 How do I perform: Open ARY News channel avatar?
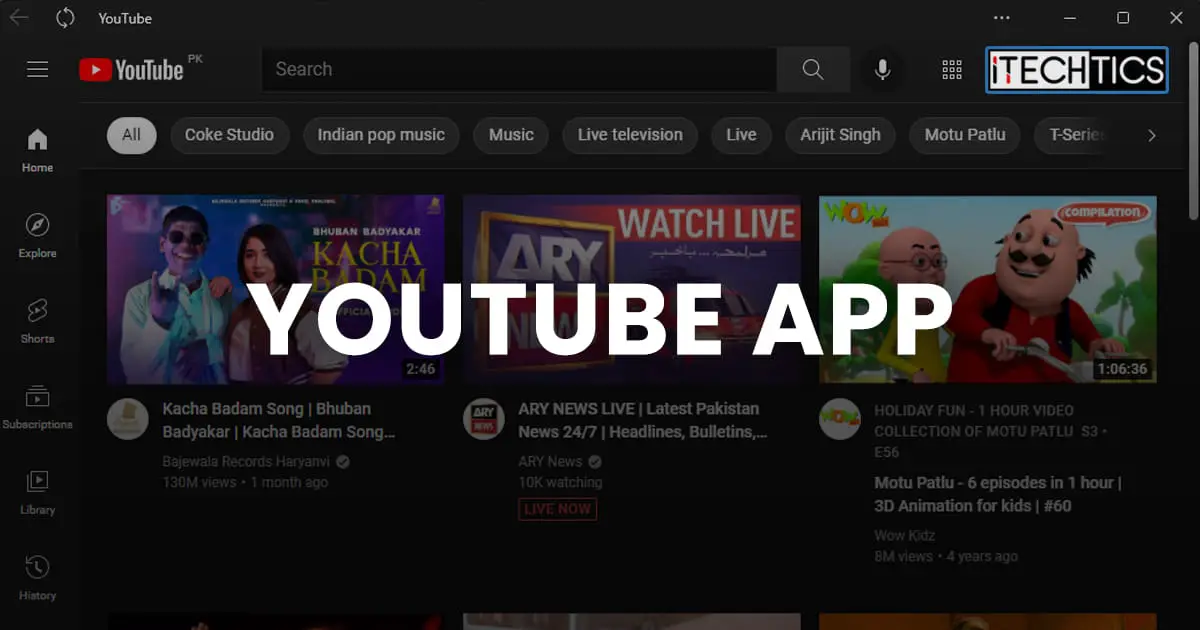[483, 419]
